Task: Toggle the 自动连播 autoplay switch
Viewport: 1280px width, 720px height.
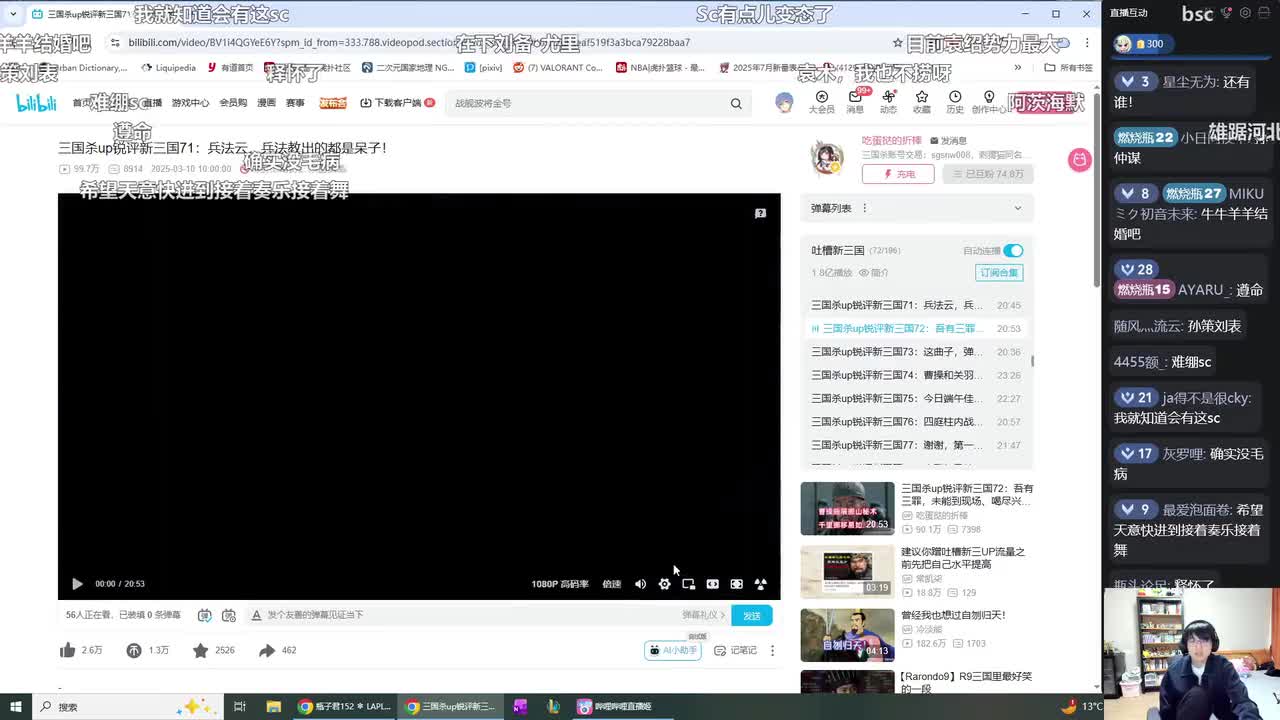Action: coord(1013,250)
